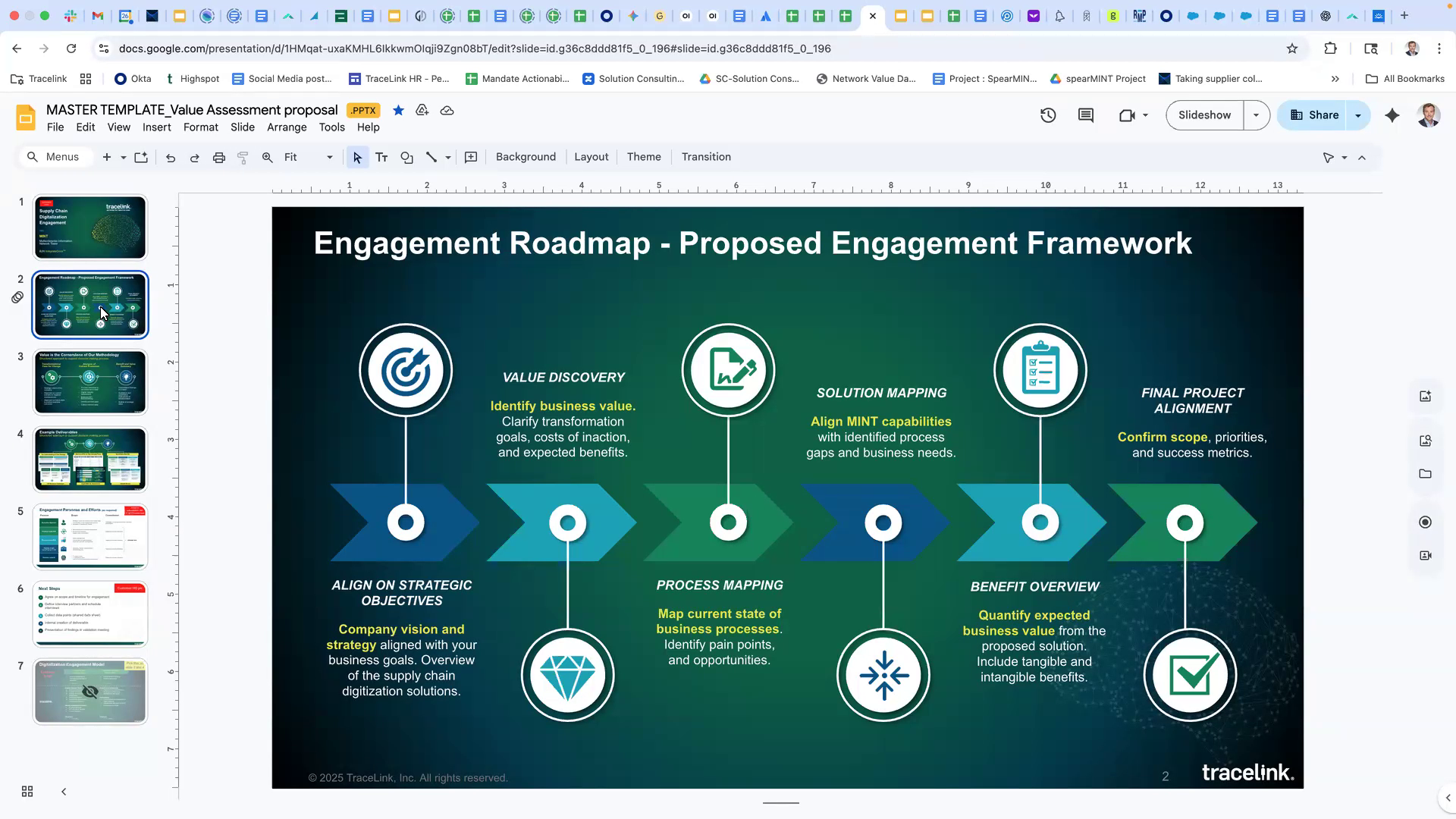Select the text box tool
1456x819 pixels.
click(x=381, y=158)
